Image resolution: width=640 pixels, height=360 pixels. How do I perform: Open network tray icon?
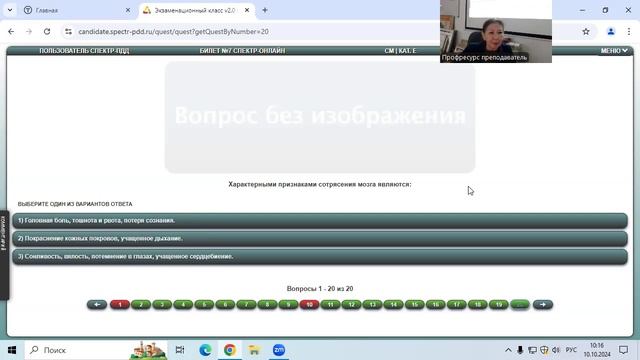pyautogui.click(x=532, y=350)
